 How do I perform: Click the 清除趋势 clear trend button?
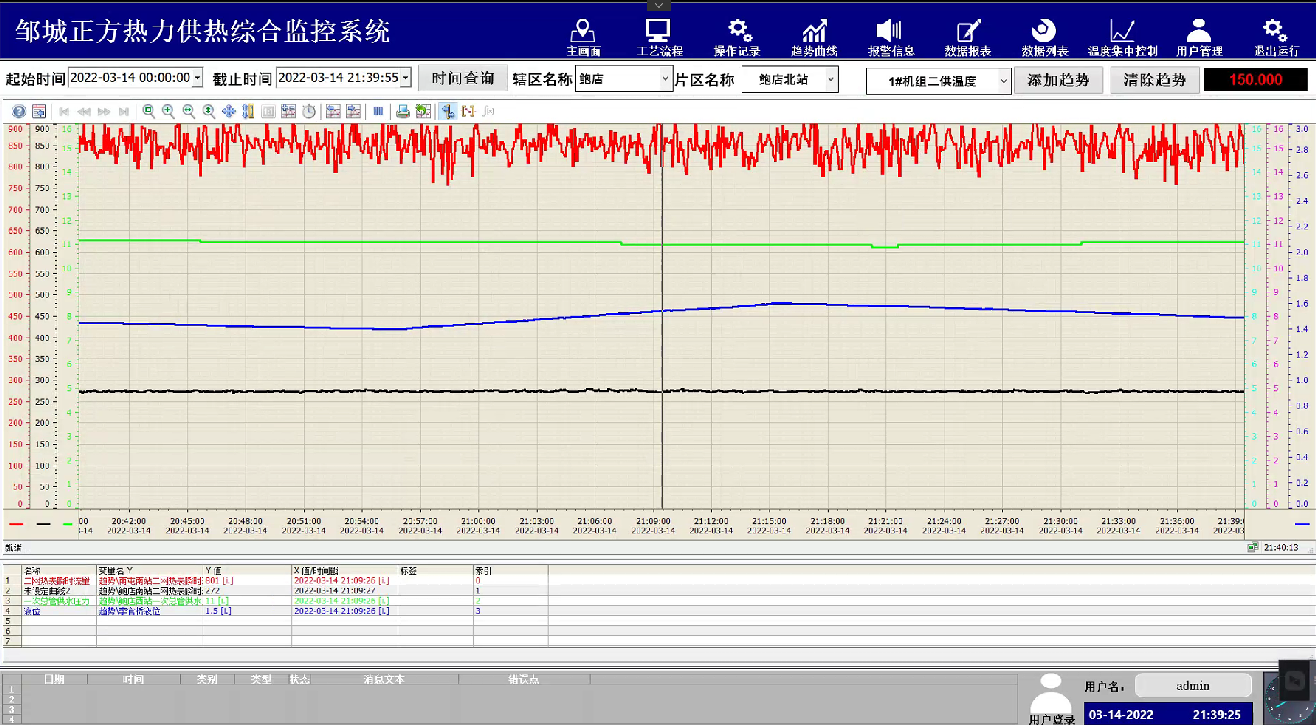pos(1155,81)
